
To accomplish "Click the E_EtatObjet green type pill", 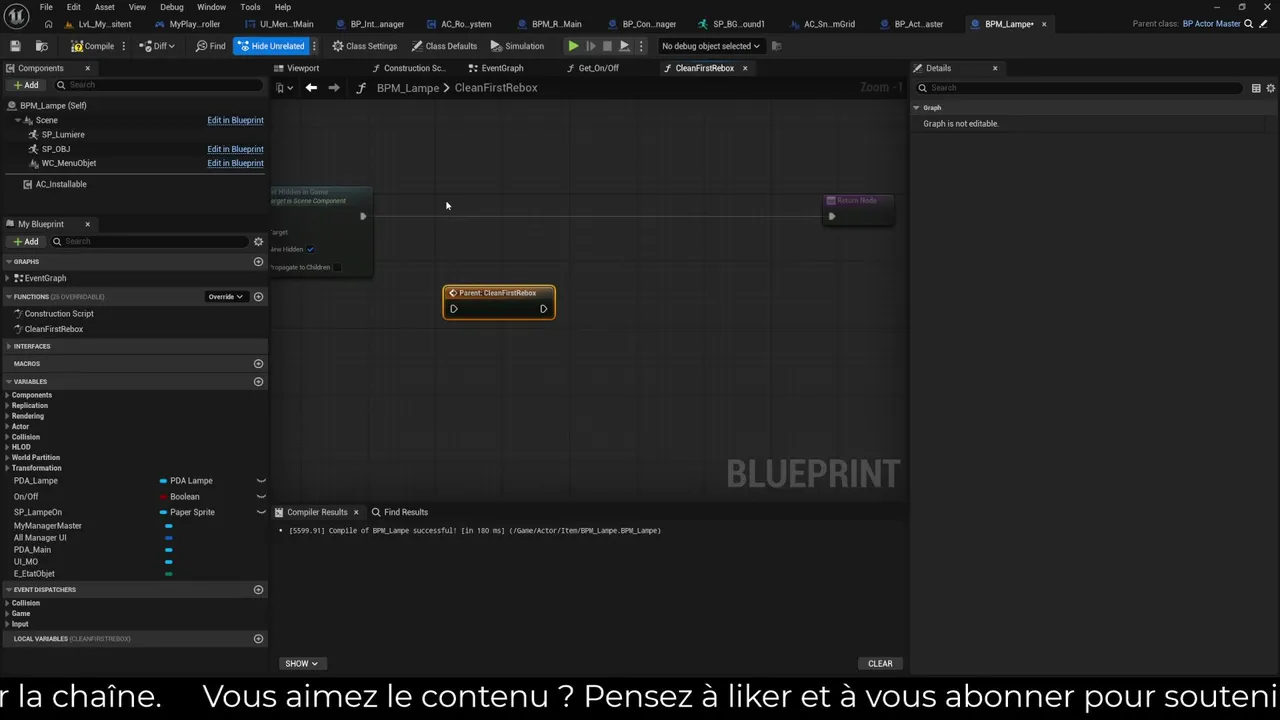I will point(168,574).
